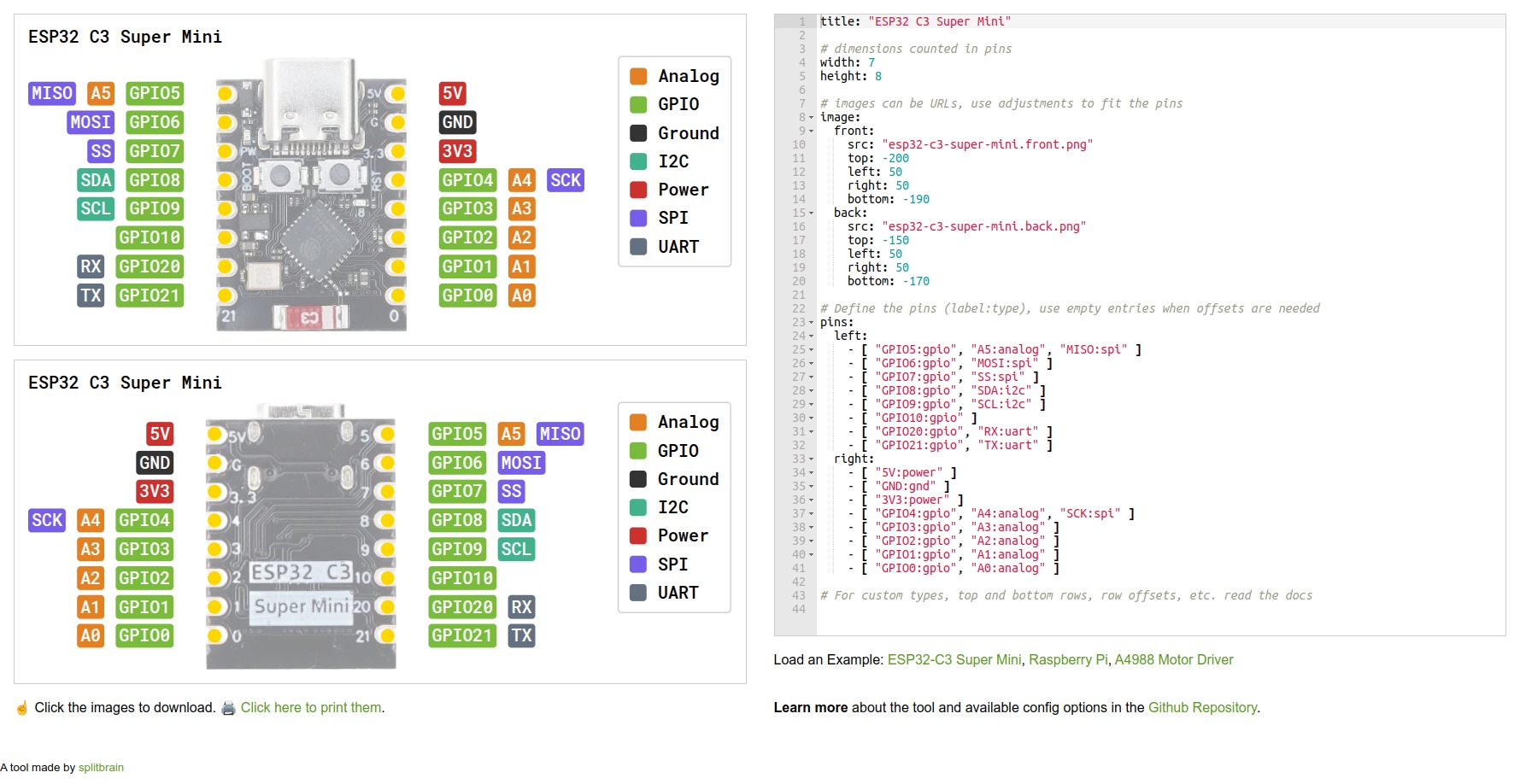Click the SCK label in the back pinout
The height and width of the screenshot is (784, 1520).
click(47, 520)
